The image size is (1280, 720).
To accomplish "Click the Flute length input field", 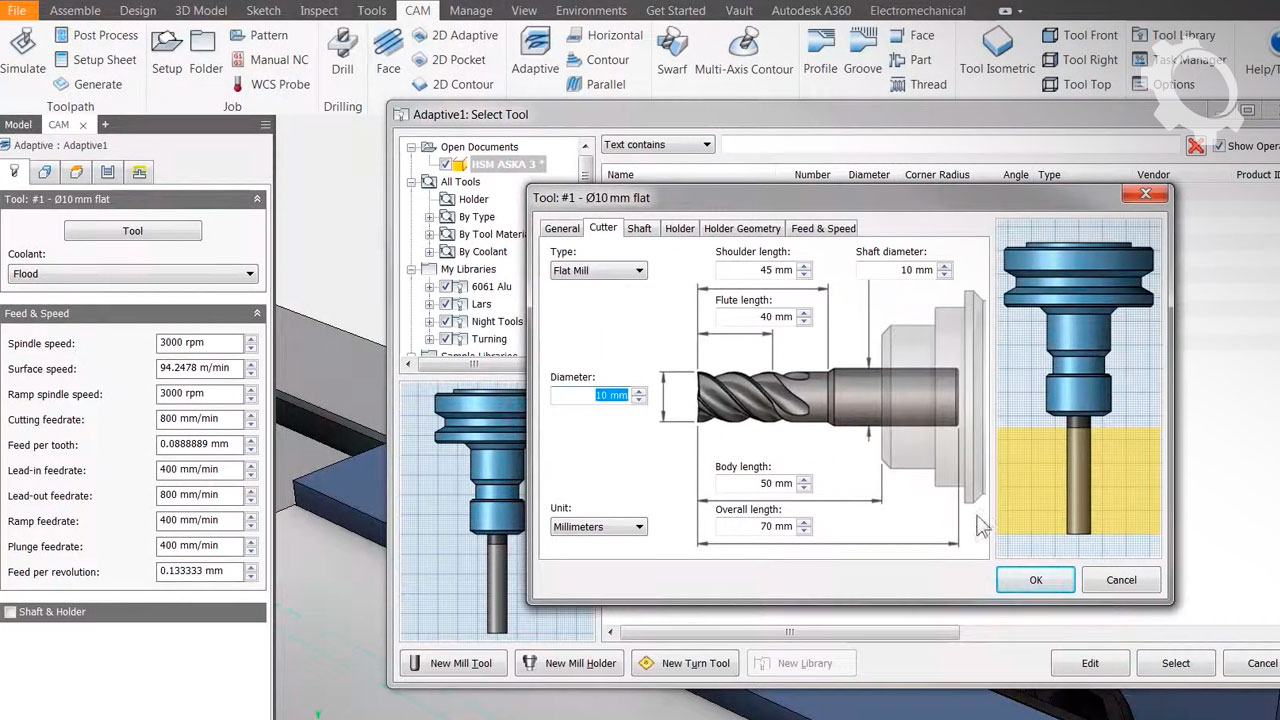I will click(x=756, y=317).
